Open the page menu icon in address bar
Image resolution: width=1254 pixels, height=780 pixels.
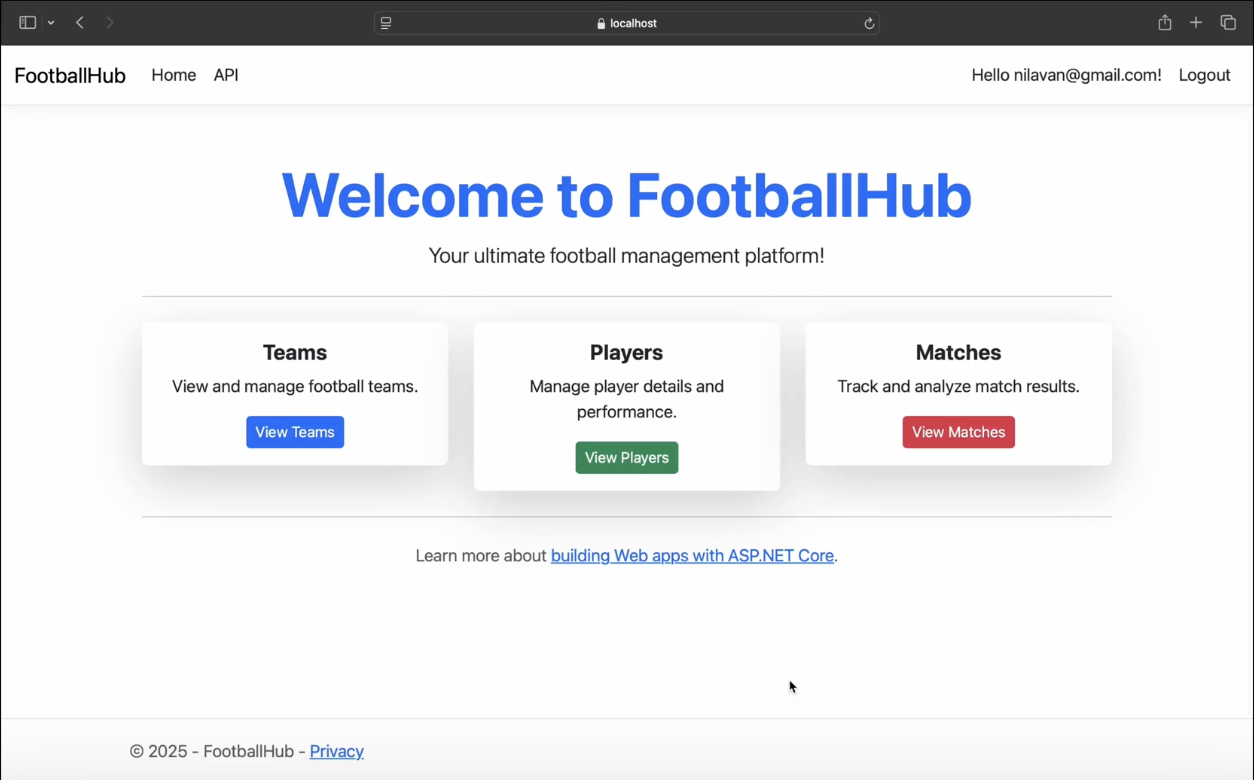[x=386, y=23]
